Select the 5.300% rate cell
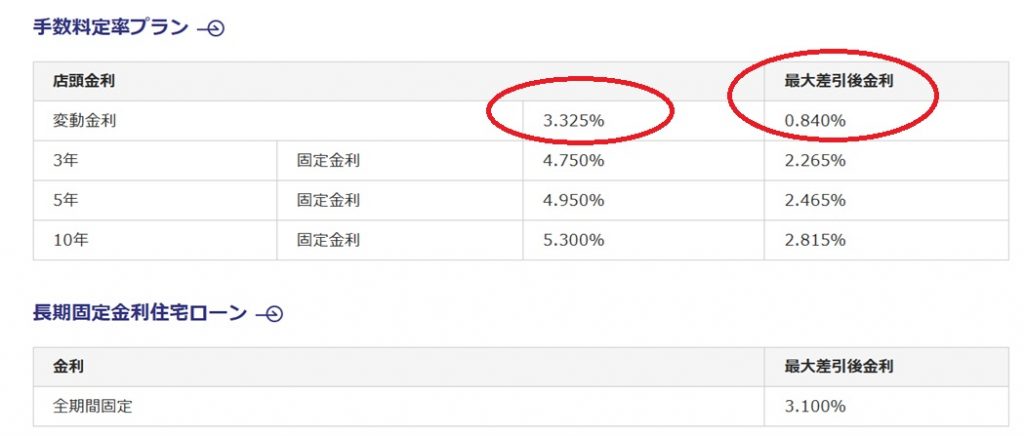Viewport: 1024px width, 436px height. [573, 240]
